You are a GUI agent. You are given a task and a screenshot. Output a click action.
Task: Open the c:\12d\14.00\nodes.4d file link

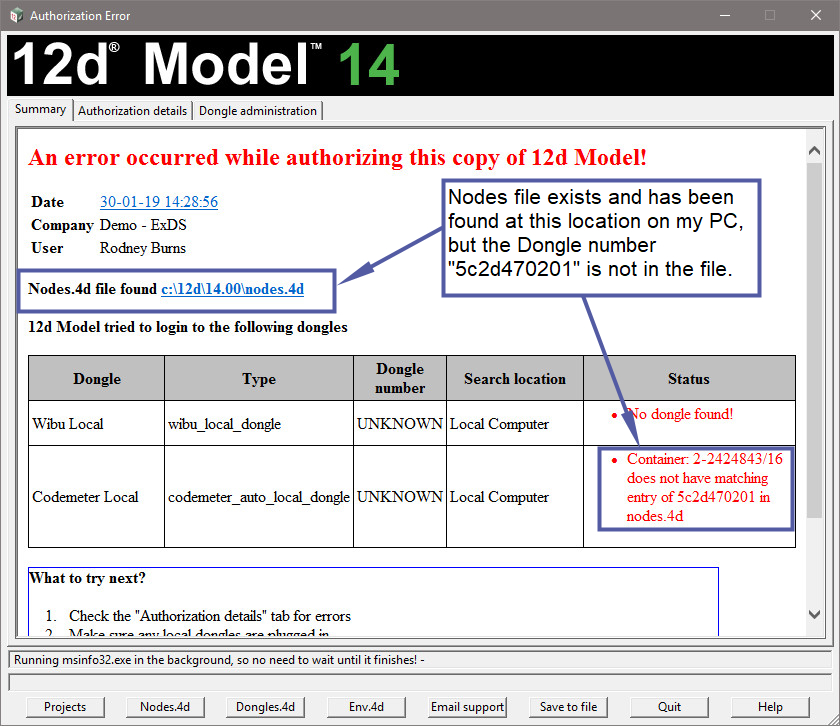pyautogui.click(x=232, y=289)
